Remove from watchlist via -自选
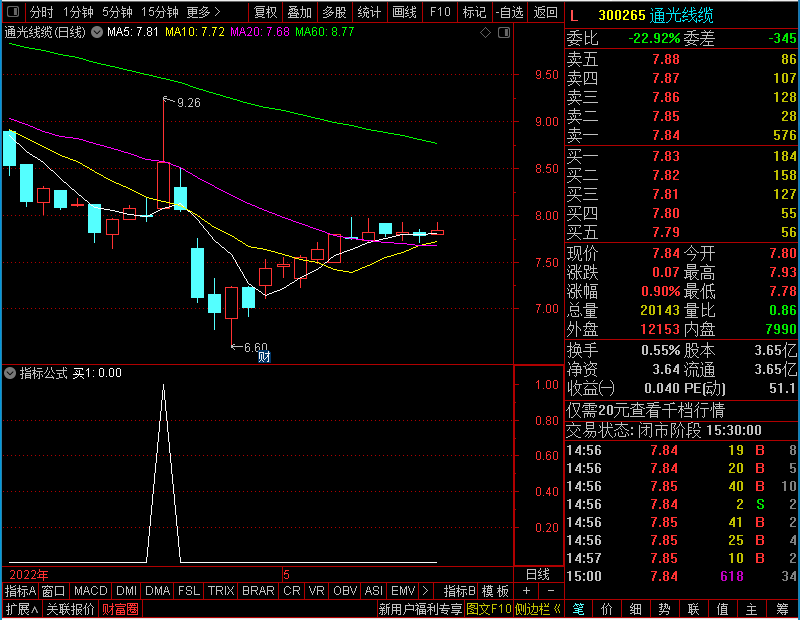This screenshot has height=620, width=800. [509, 12]
